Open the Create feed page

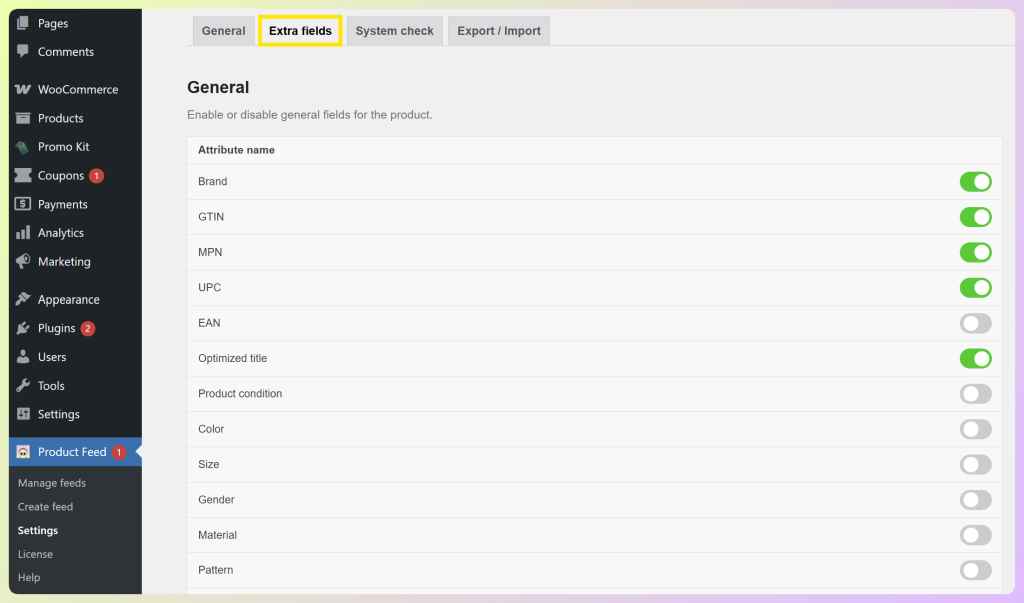click(x=45, y=507)
